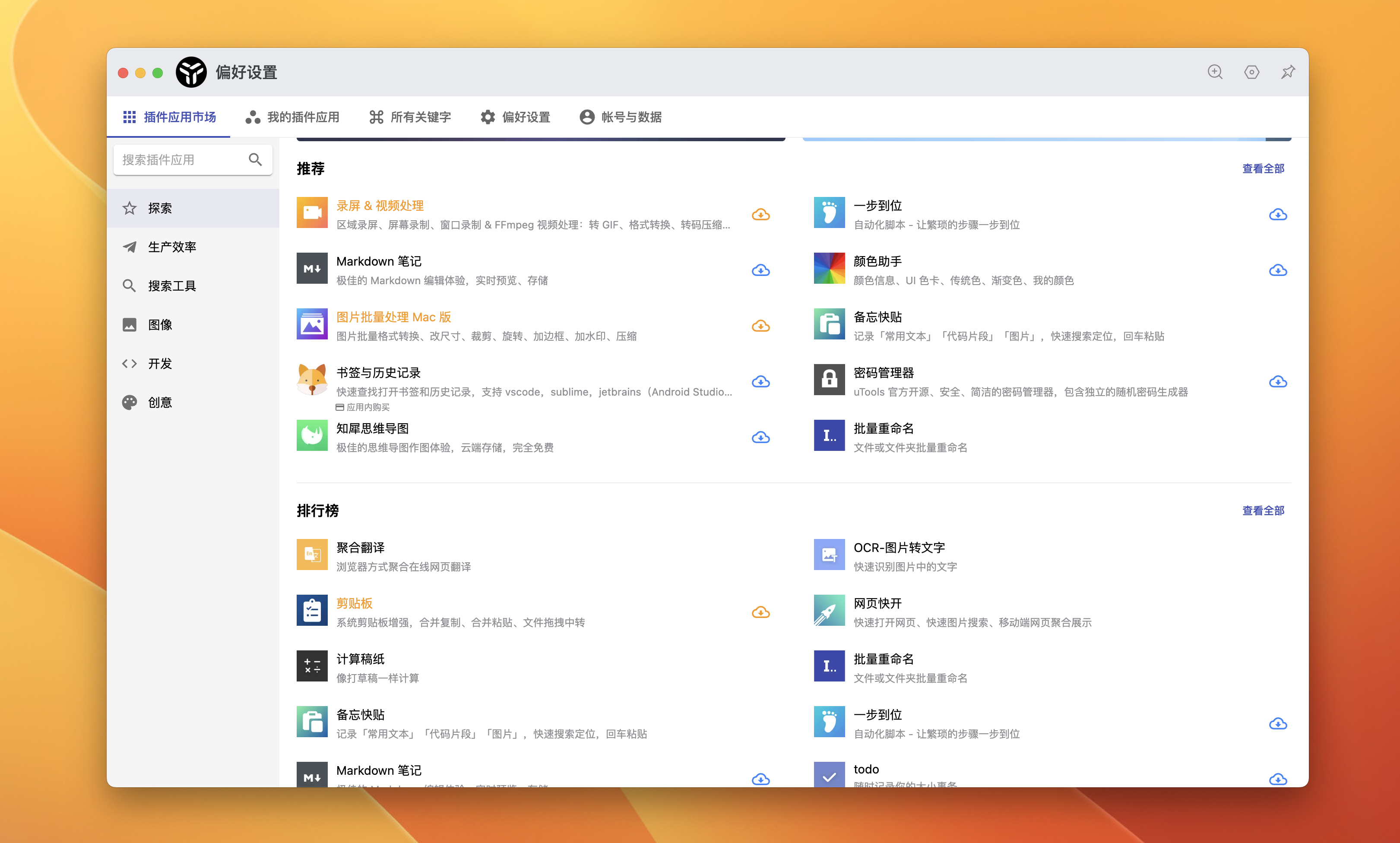Pin the window with the pushpin icon

tap(1288, 72)
